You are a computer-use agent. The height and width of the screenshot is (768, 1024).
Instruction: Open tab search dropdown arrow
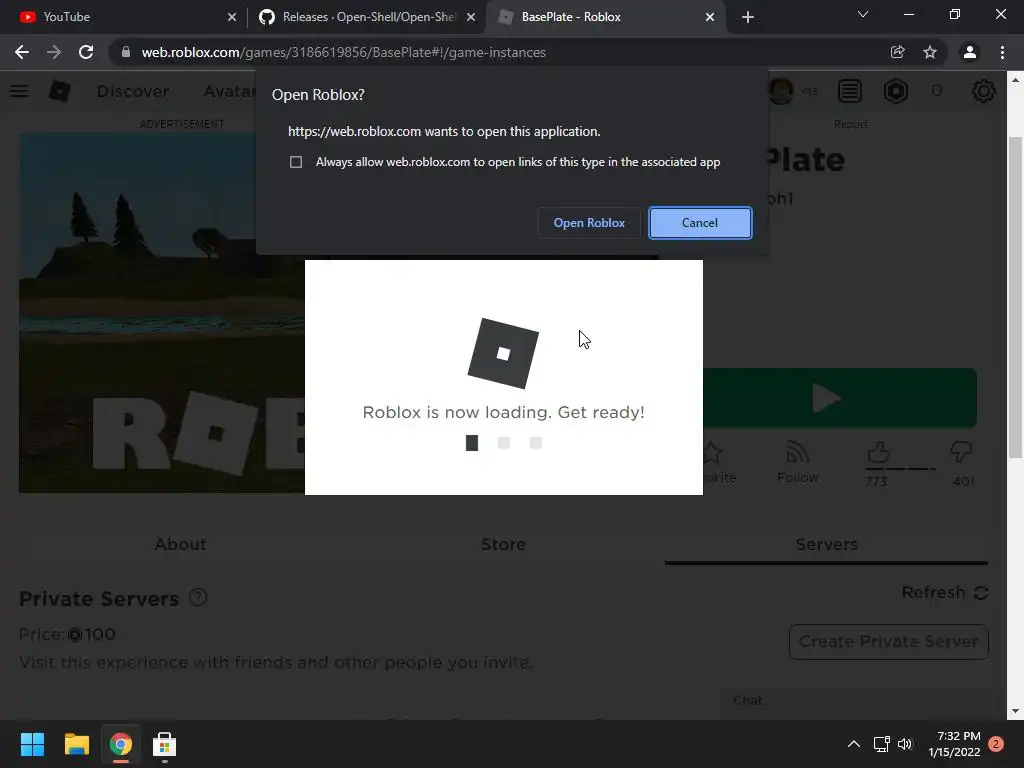point(863,14)
